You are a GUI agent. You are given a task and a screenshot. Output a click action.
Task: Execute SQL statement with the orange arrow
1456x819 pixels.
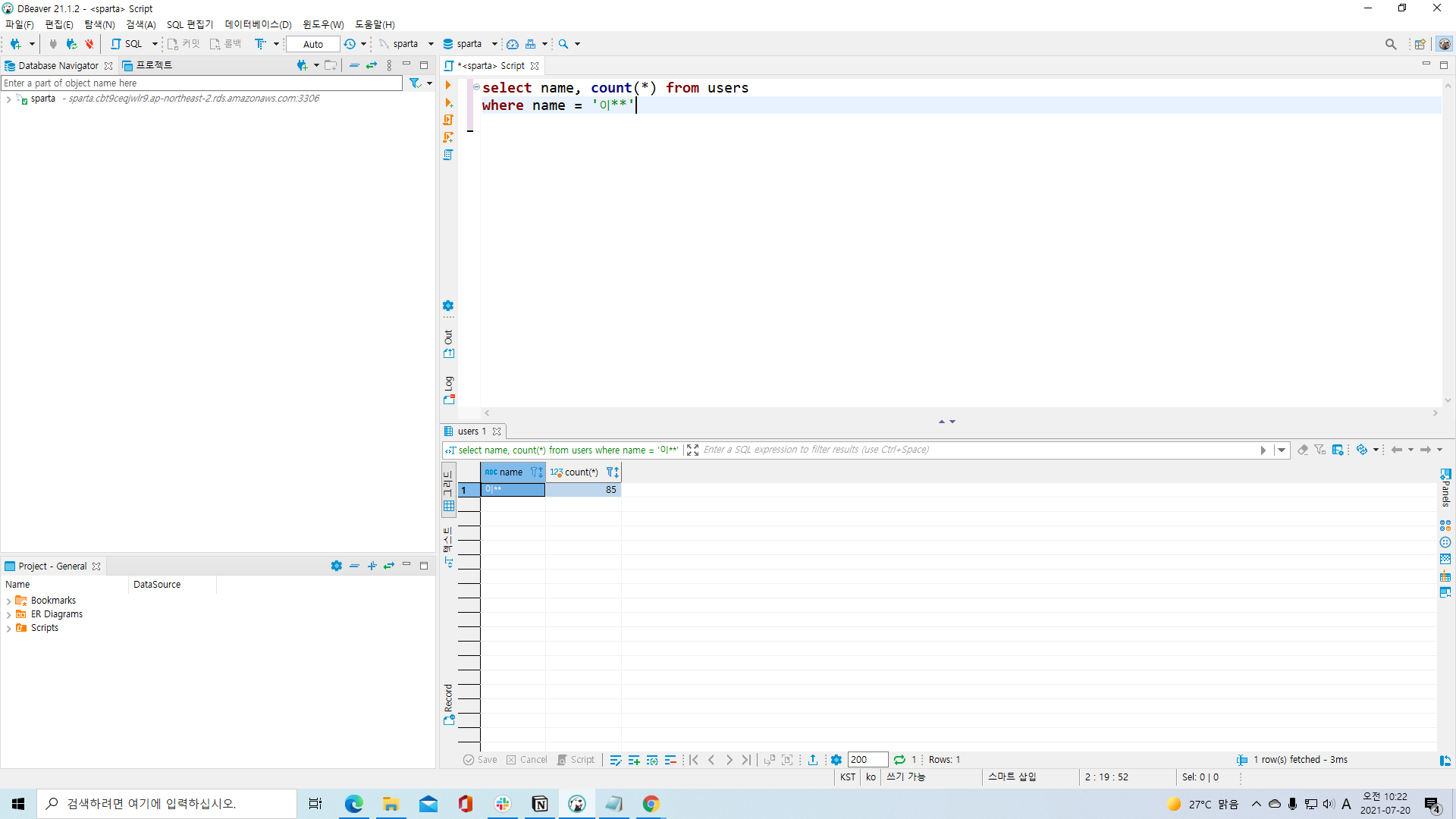coord(448,85)
